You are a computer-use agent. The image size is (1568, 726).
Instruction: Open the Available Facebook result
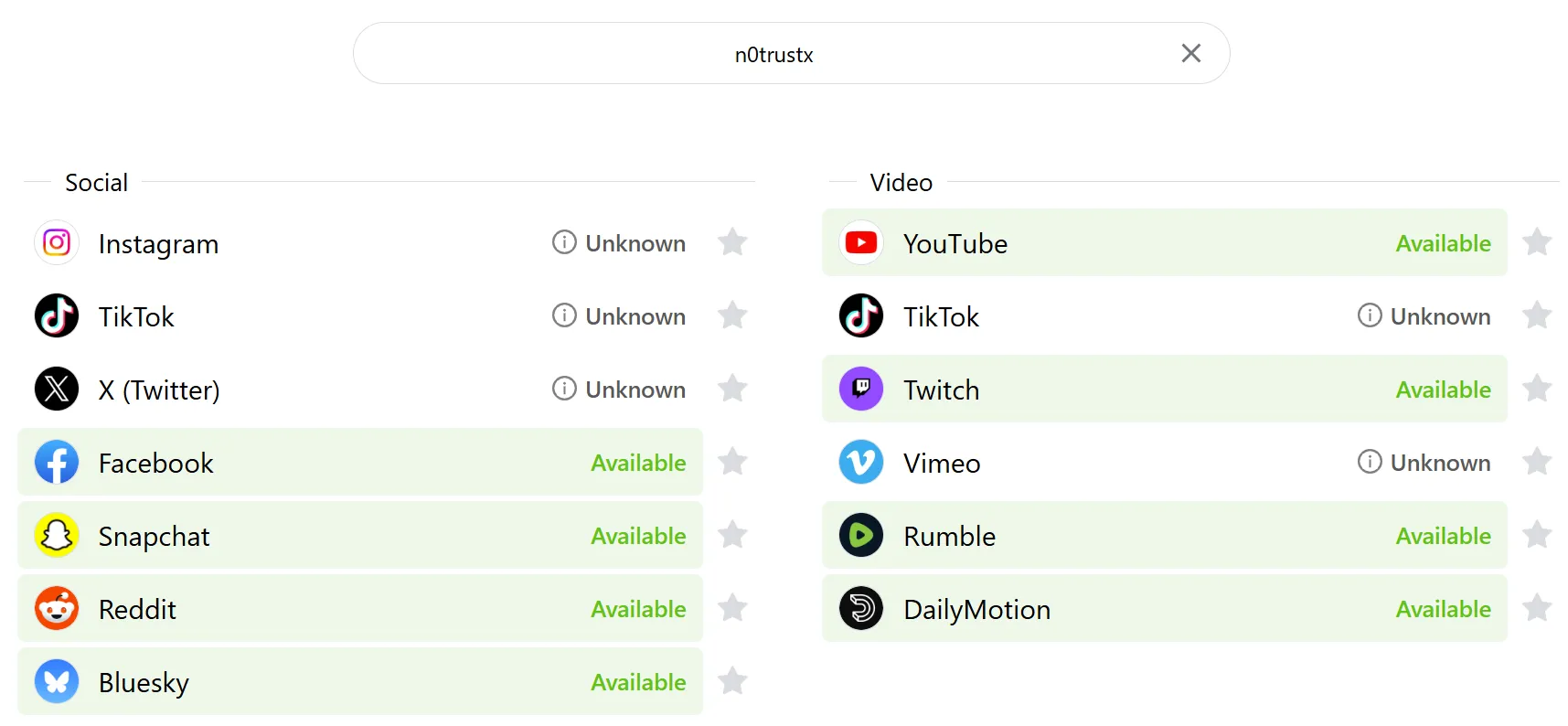coord(360,462)
